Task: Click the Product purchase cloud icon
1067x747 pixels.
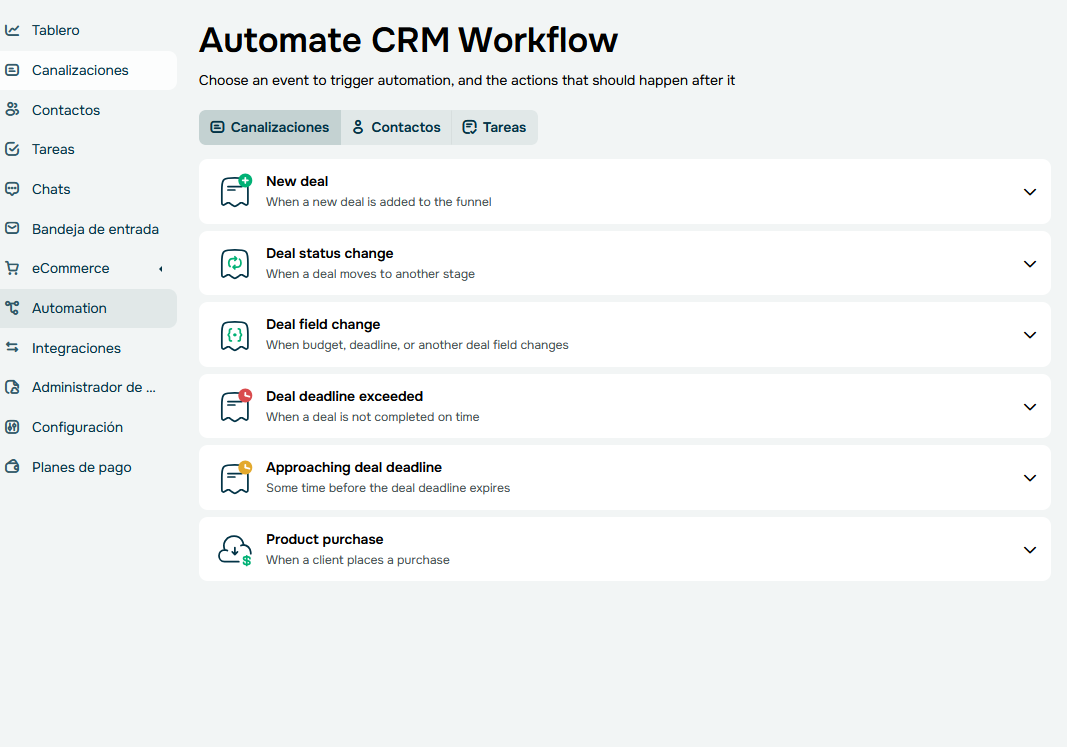Action: click(x=235, y=550)
